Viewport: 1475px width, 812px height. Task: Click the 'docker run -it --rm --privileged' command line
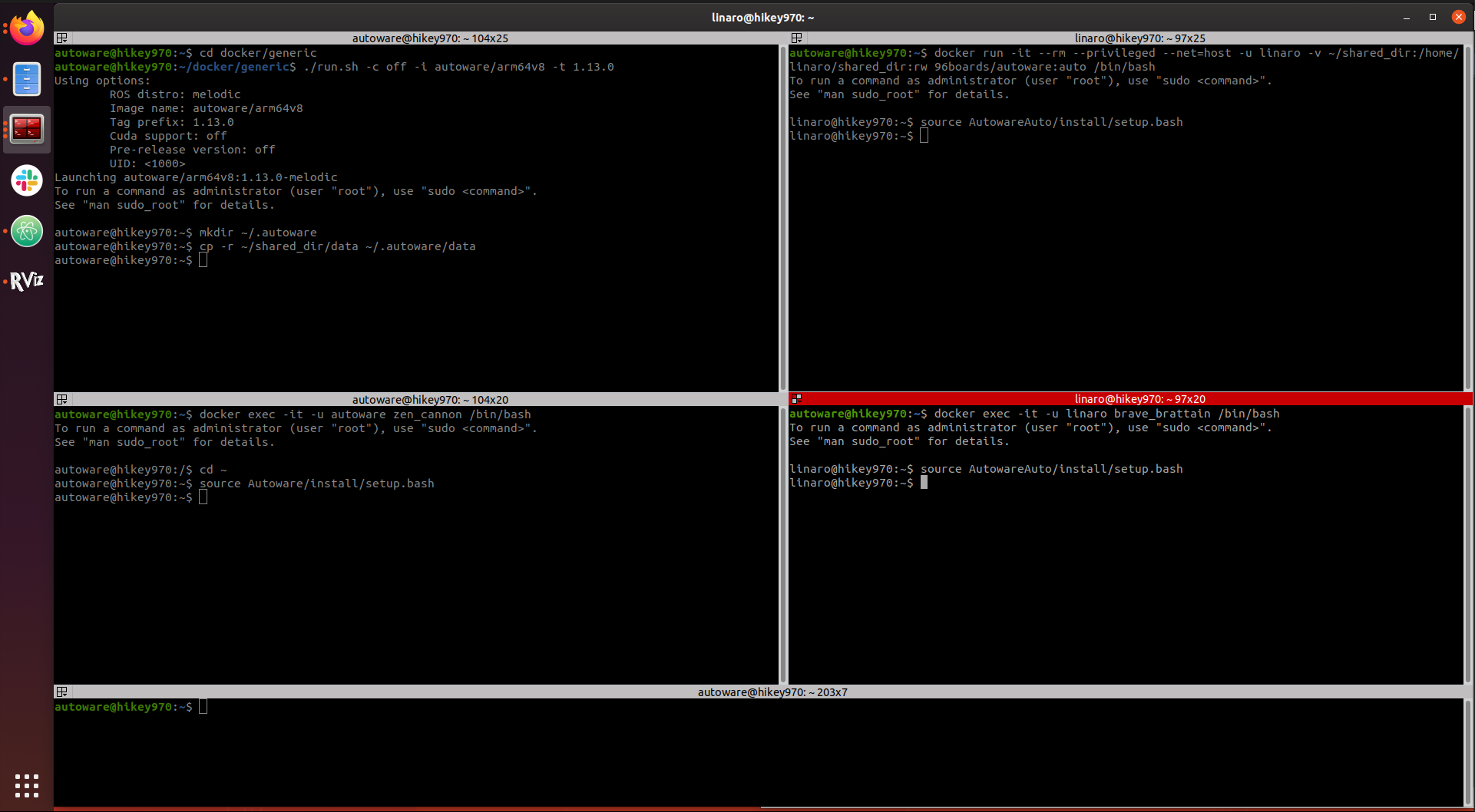click(x=1124, y=53)
